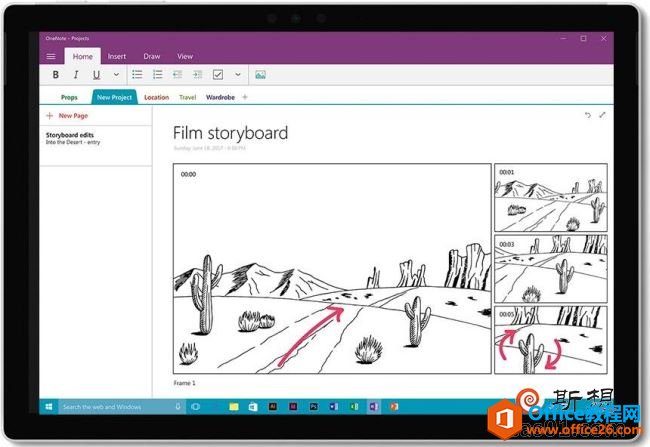Select the New Project section tab

pos(114,97)
